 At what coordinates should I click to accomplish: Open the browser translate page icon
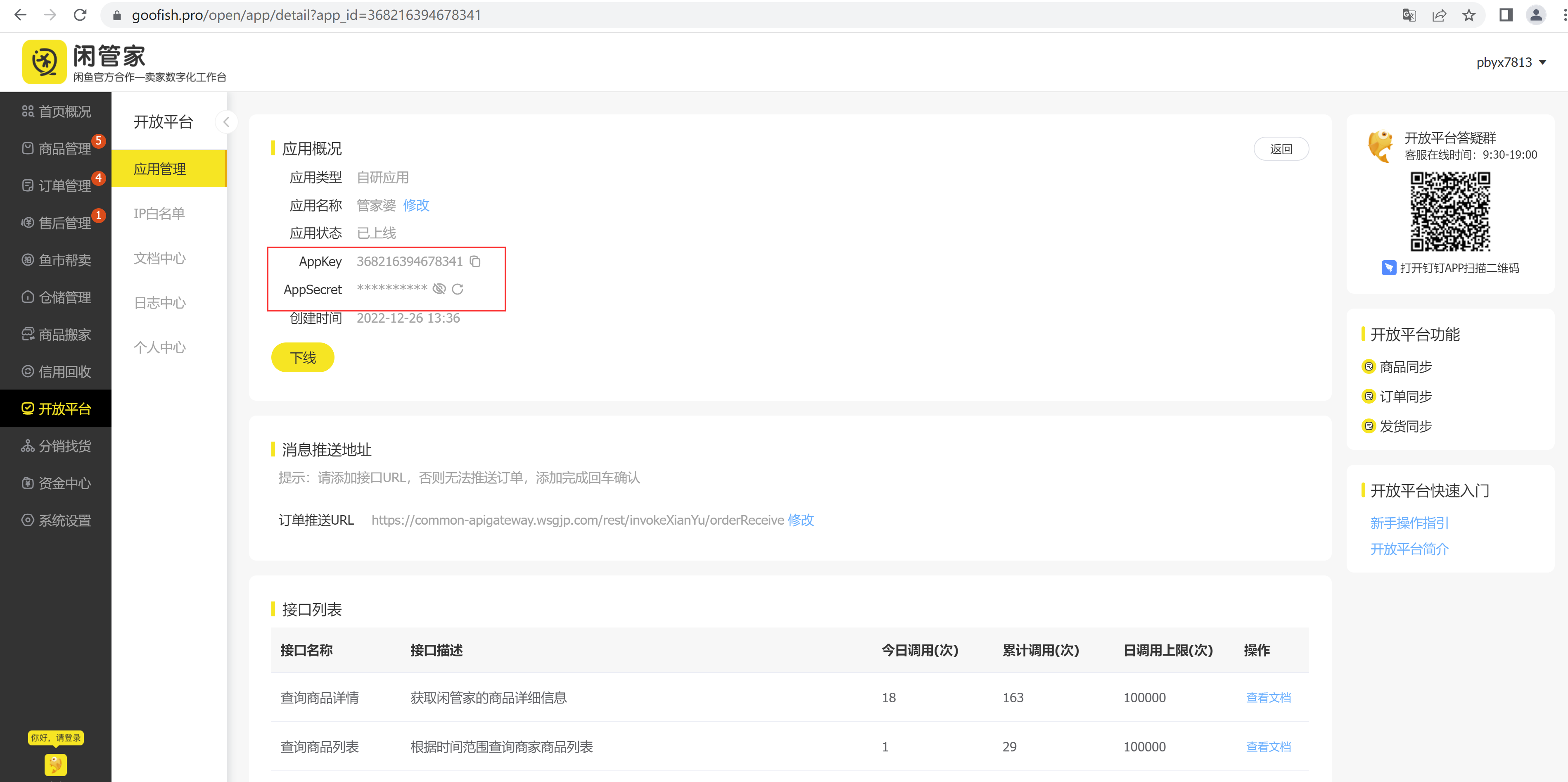point(1409,15)
